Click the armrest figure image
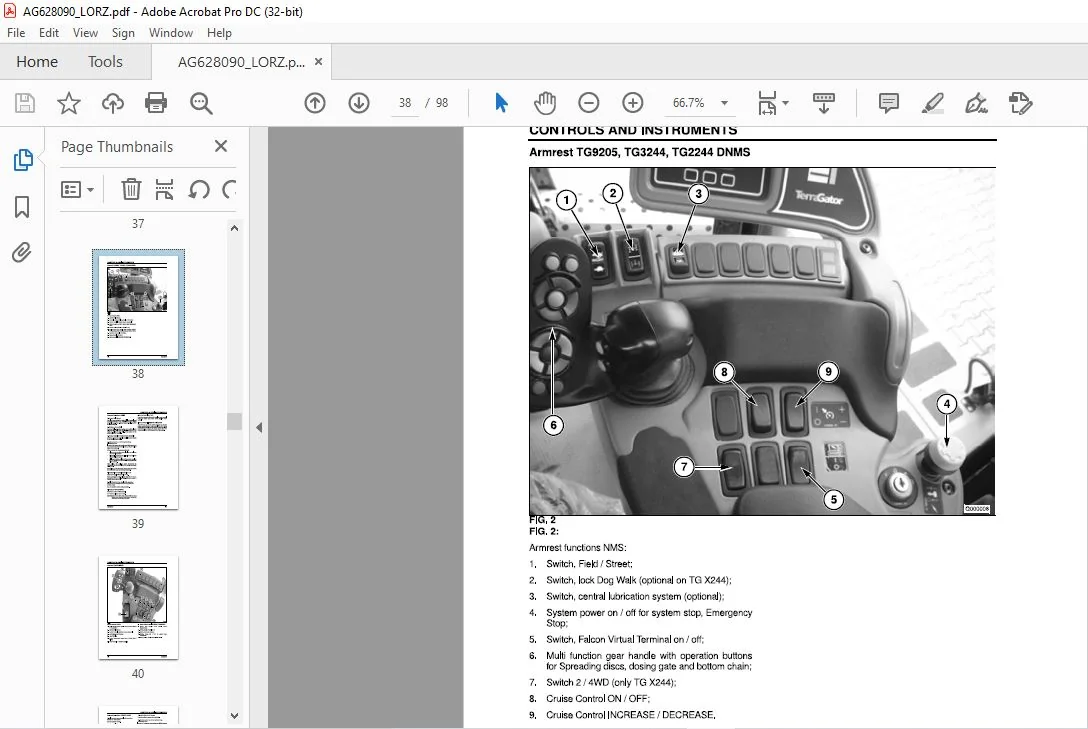Screen dimensions: 1088x729 pos(762,341)
